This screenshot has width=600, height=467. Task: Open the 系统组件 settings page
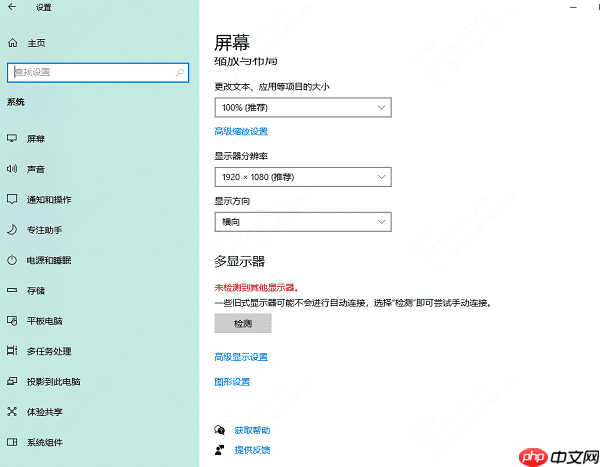pyautogui.click(x=44, y=443)
